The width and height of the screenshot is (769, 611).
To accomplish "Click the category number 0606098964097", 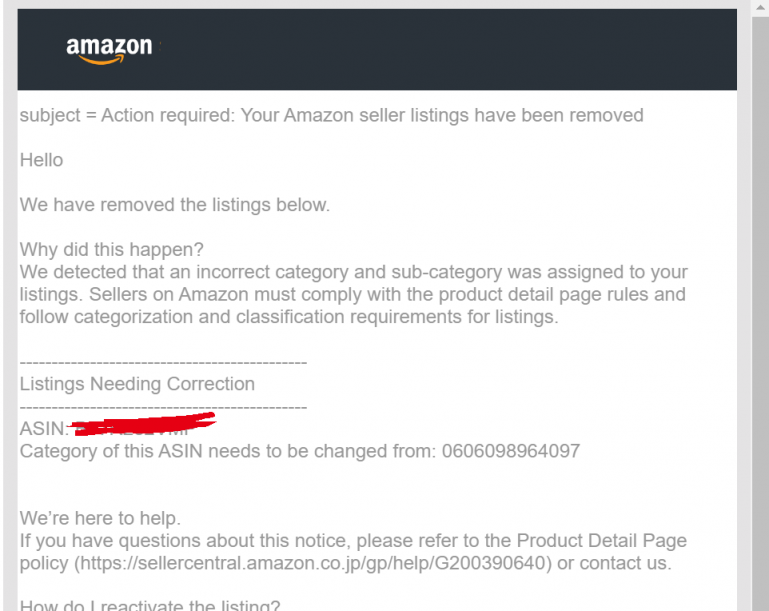I will pyautogui.click(x=511, y=451).
